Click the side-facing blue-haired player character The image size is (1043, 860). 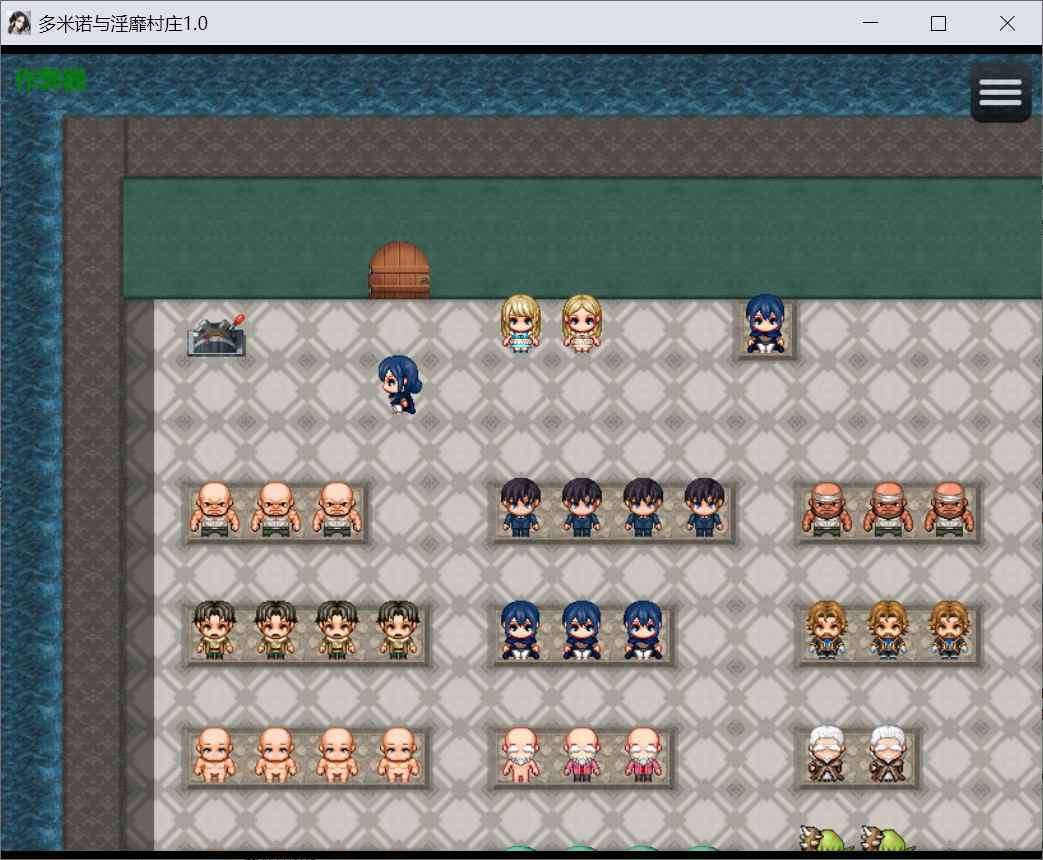point(398,385)
